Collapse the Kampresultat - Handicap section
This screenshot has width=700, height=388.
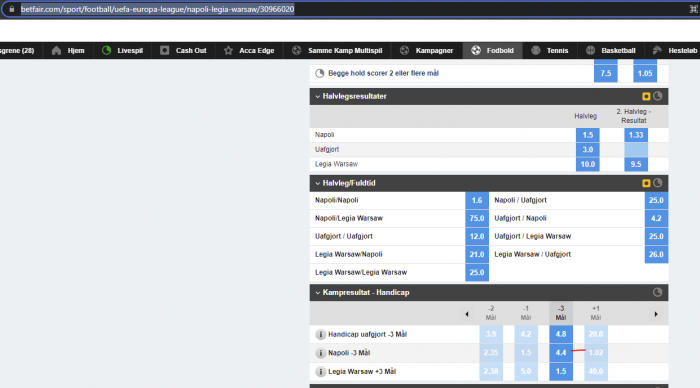317,293
